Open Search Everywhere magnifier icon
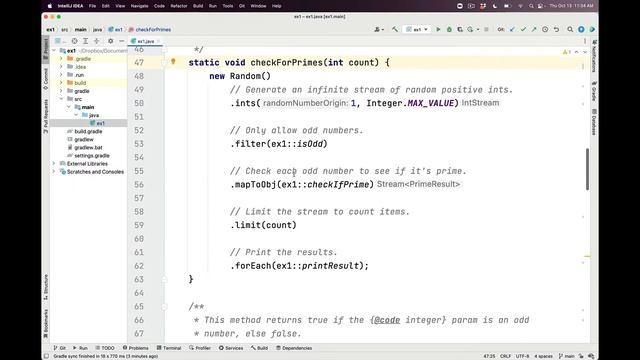This screenshot has width=640, height=360. [570, 29]
